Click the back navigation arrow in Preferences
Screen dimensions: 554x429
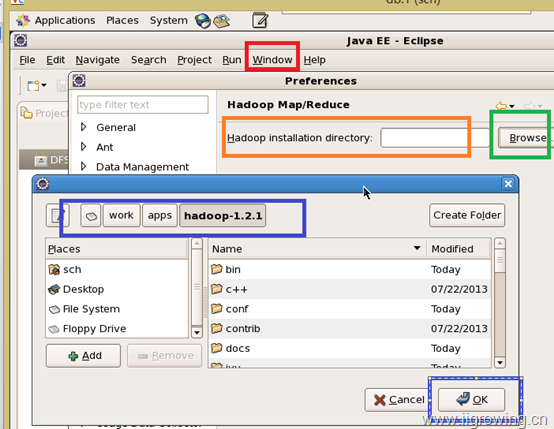501,106
